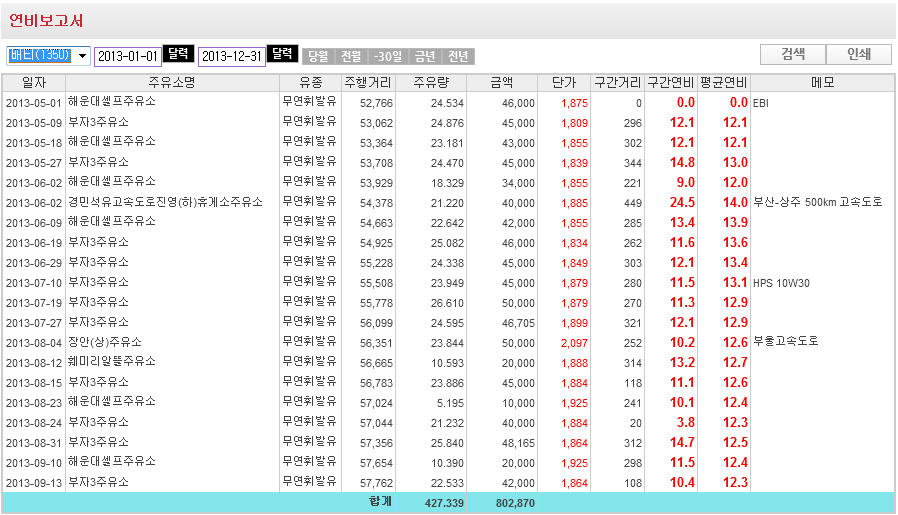
Task: Select the 당월 (this month) period button
Action: pos(318,57)
